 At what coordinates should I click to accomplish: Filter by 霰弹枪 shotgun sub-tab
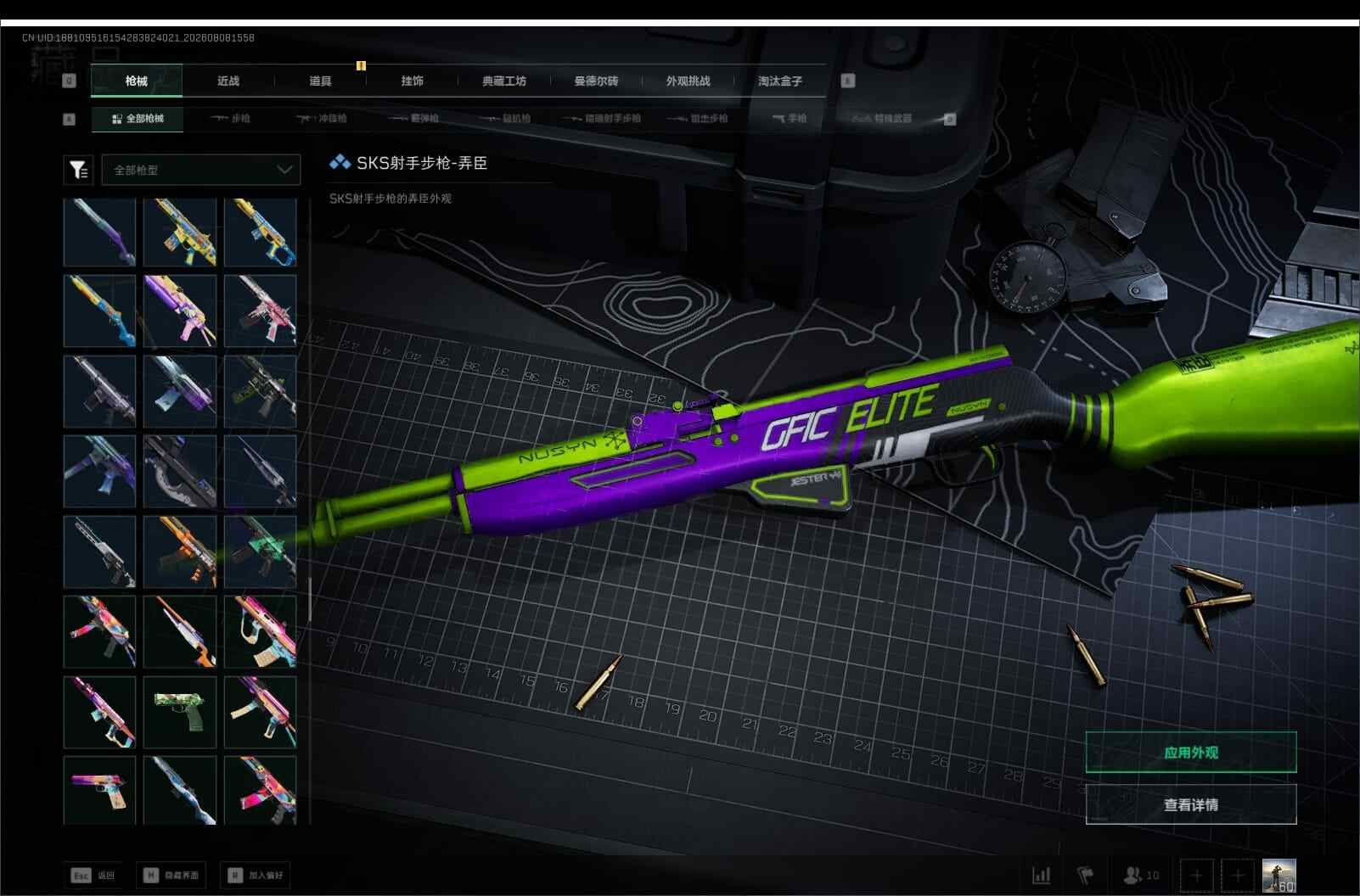[414, 119]
